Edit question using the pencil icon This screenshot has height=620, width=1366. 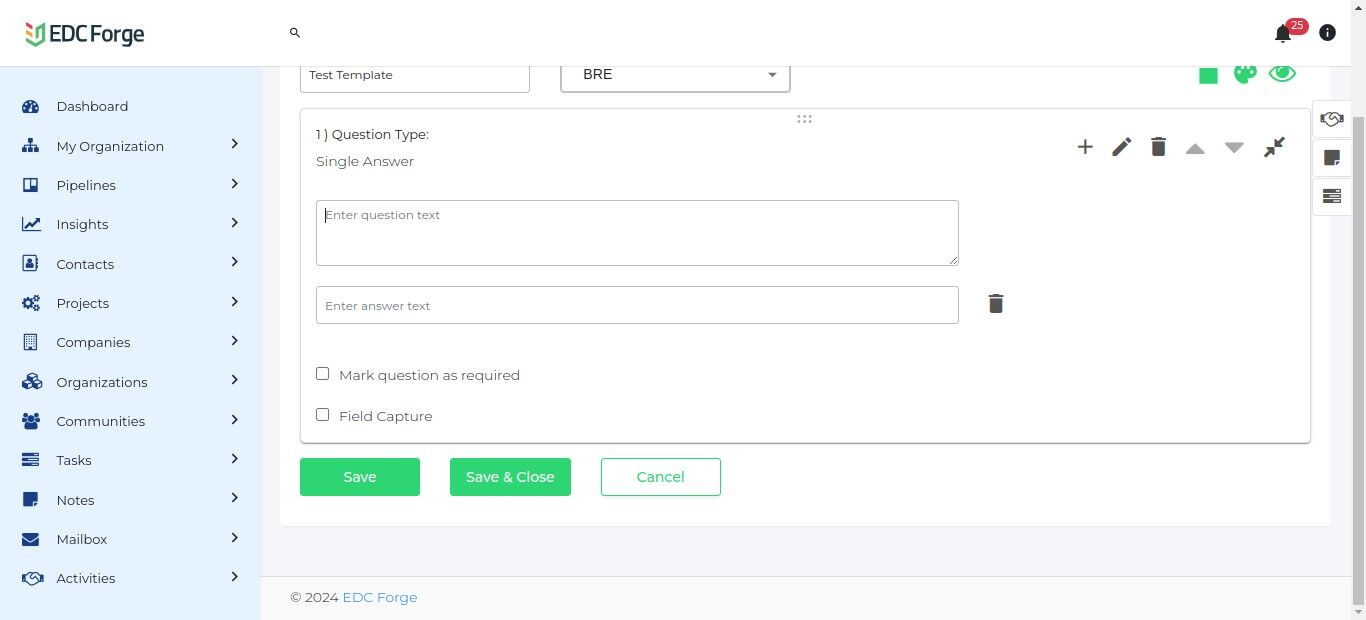click(x=1122, y=147)
